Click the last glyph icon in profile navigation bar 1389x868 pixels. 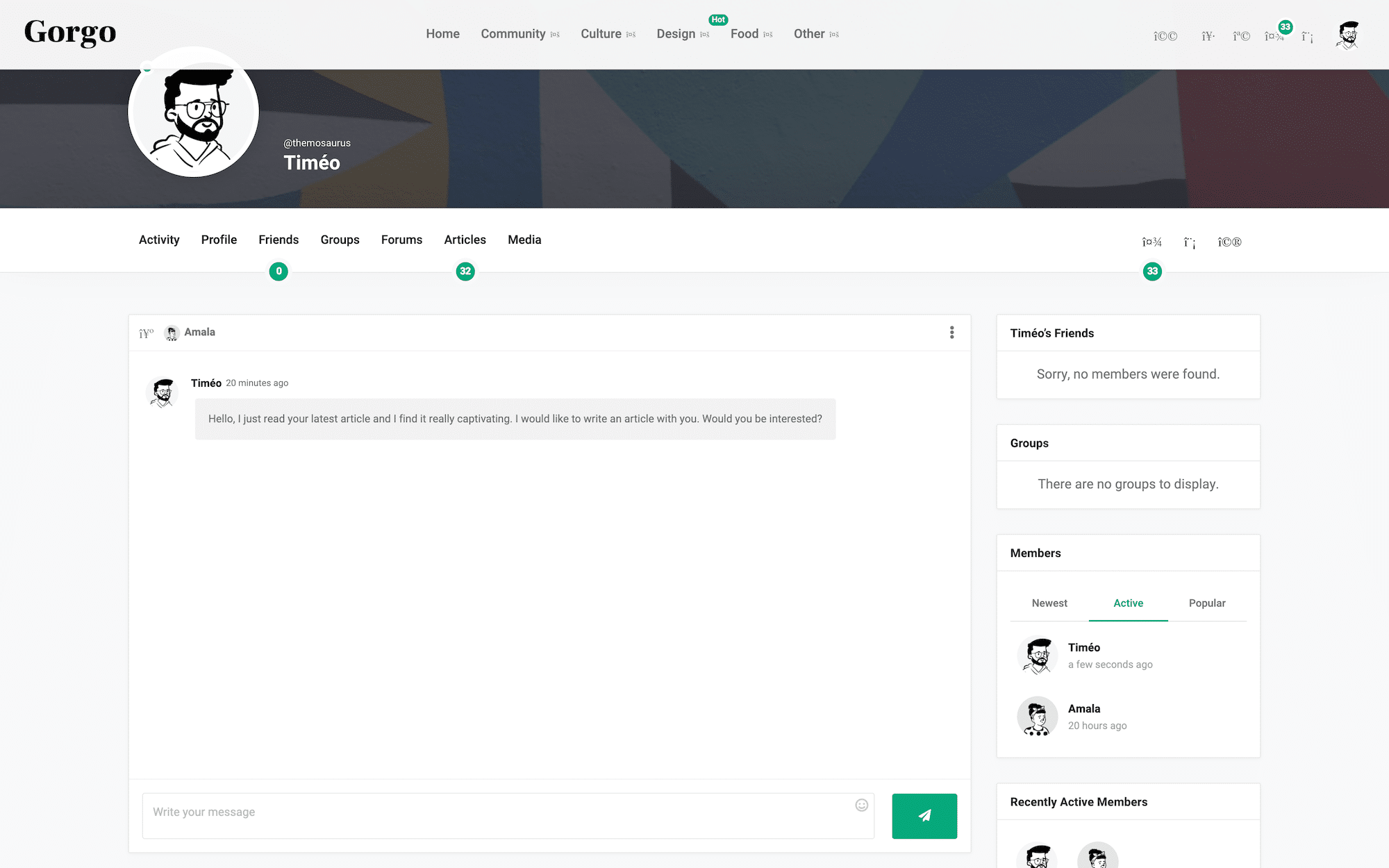pyautogui.click(x=1229, y=242)
